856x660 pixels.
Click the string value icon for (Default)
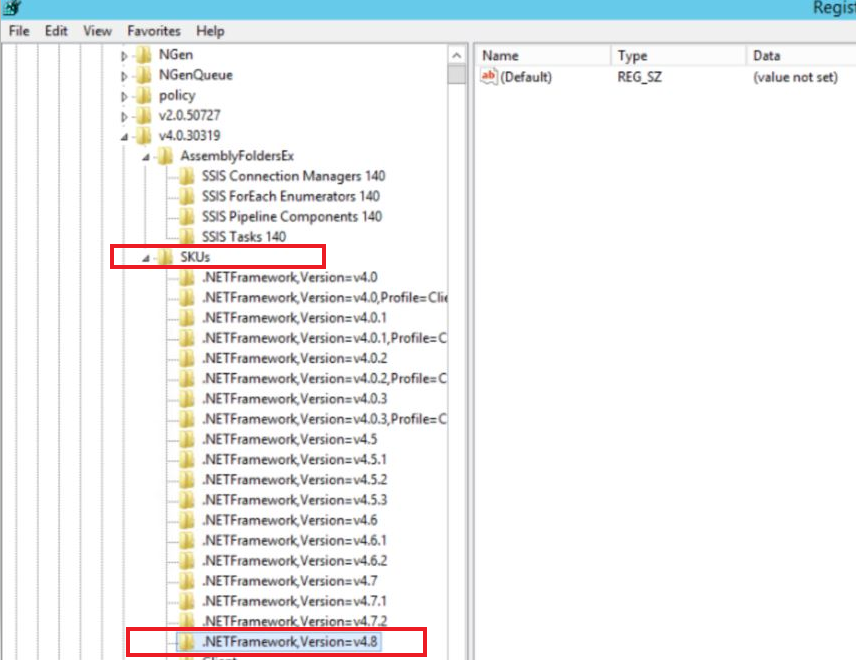(x=489, y=77)
